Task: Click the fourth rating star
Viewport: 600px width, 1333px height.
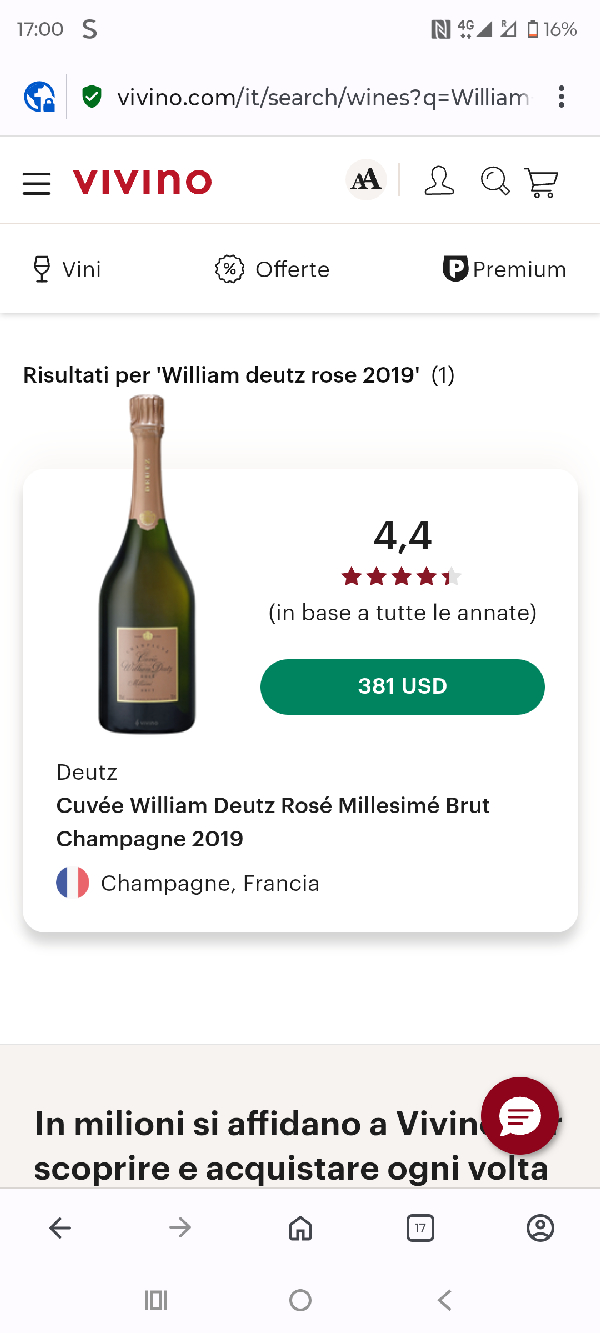Action: pyautogui.click(x=427, y=576)
